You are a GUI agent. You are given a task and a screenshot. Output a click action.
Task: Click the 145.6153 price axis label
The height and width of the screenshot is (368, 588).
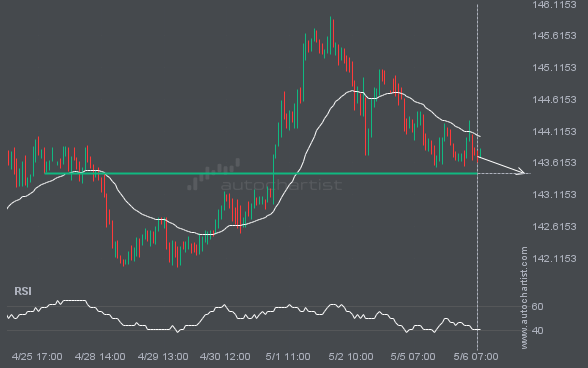click(x=554, y=36)
